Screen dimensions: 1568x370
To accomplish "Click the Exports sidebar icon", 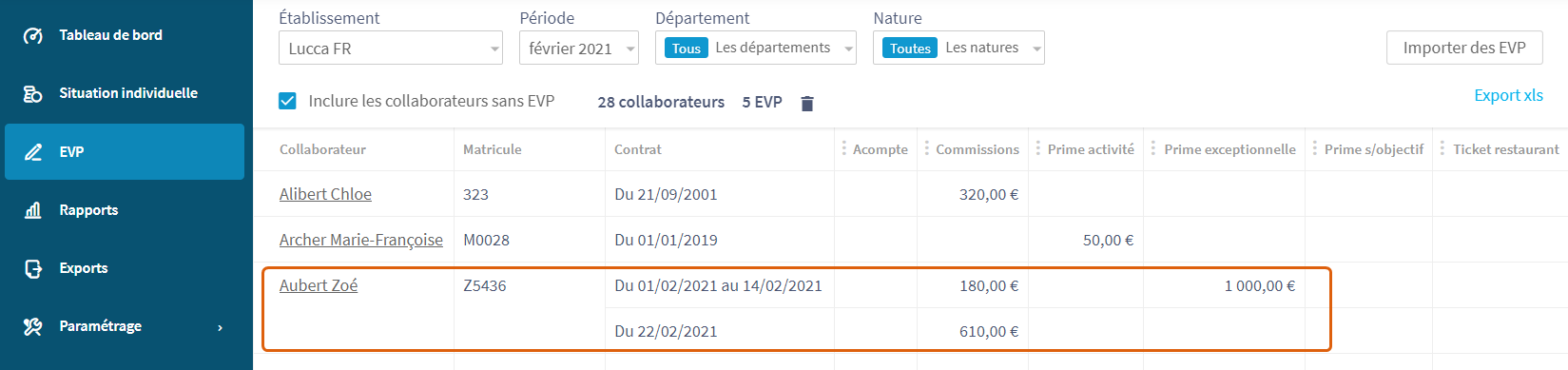I will [33, 268].
